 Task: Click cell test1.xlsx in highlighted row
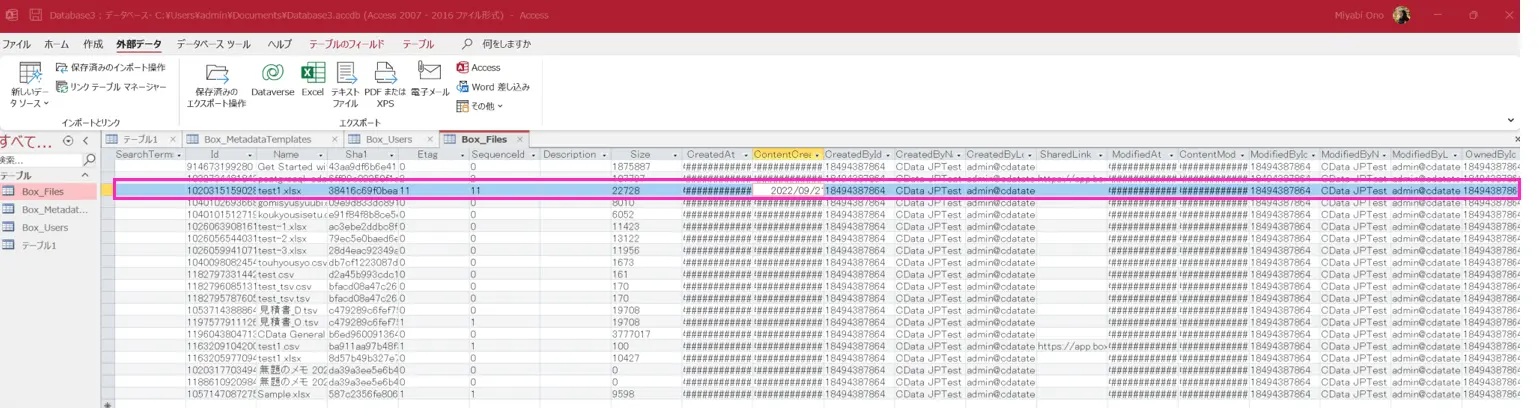click(x=292, y=190)
